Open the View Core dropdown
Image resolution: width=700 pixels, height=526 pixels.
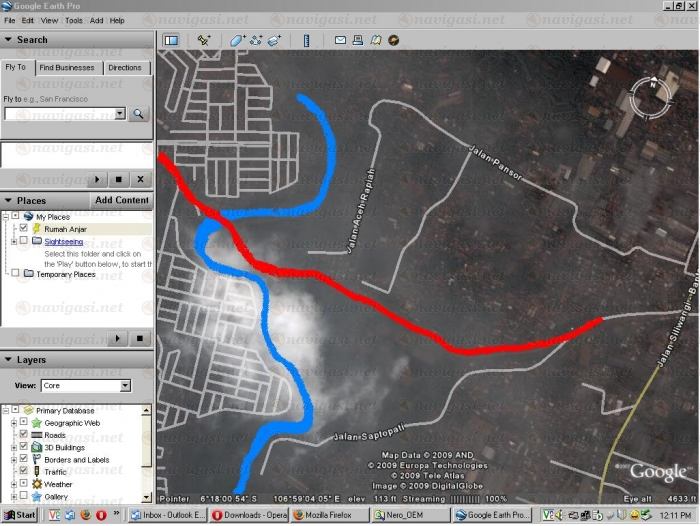(x=85, y=385)
